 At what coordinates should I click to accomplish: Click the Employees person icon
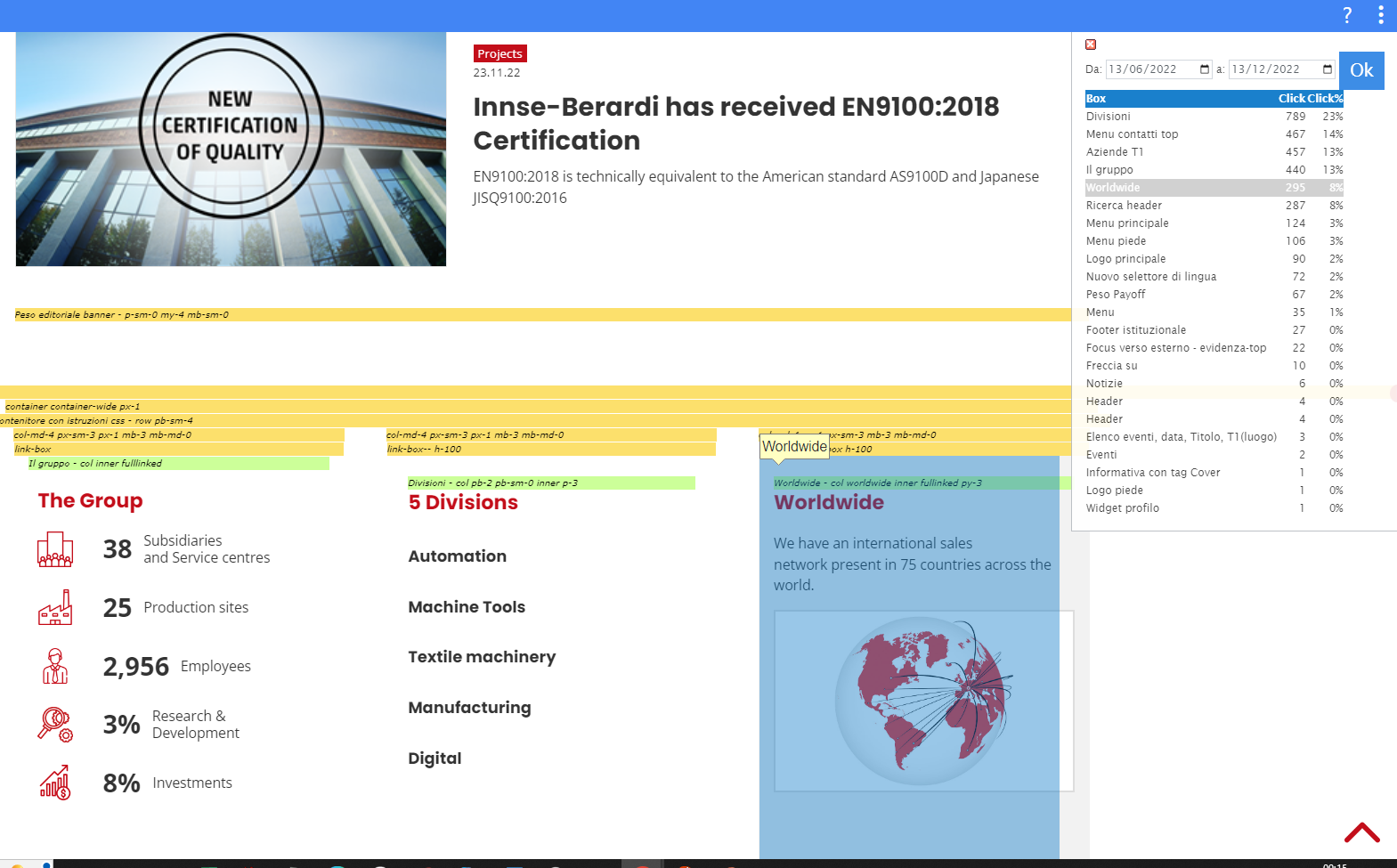pos(55,666)
